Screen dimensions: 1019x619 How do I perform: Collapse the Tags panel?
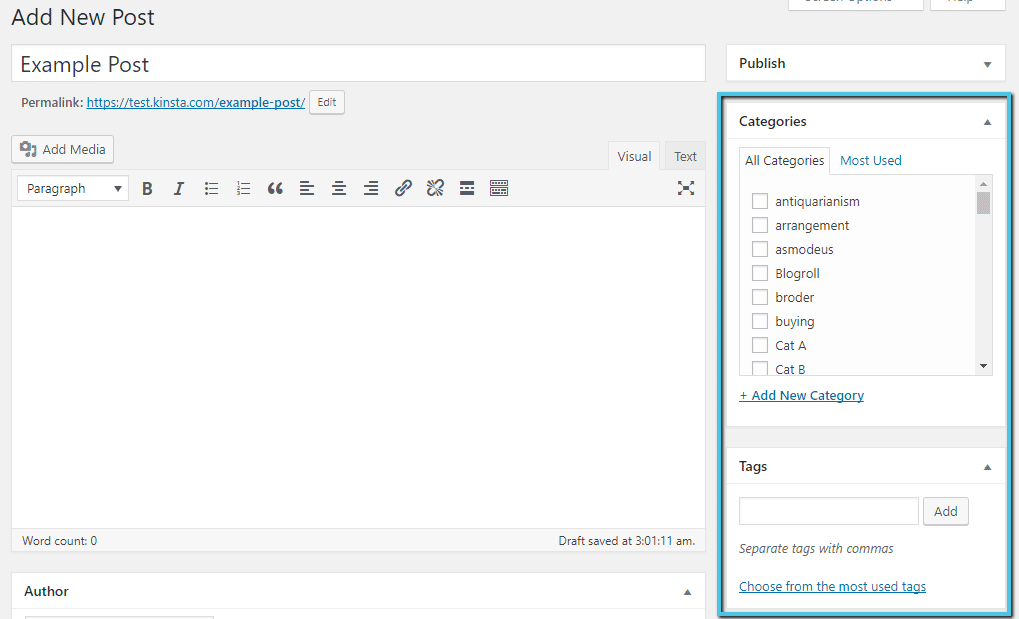point(987,466)
